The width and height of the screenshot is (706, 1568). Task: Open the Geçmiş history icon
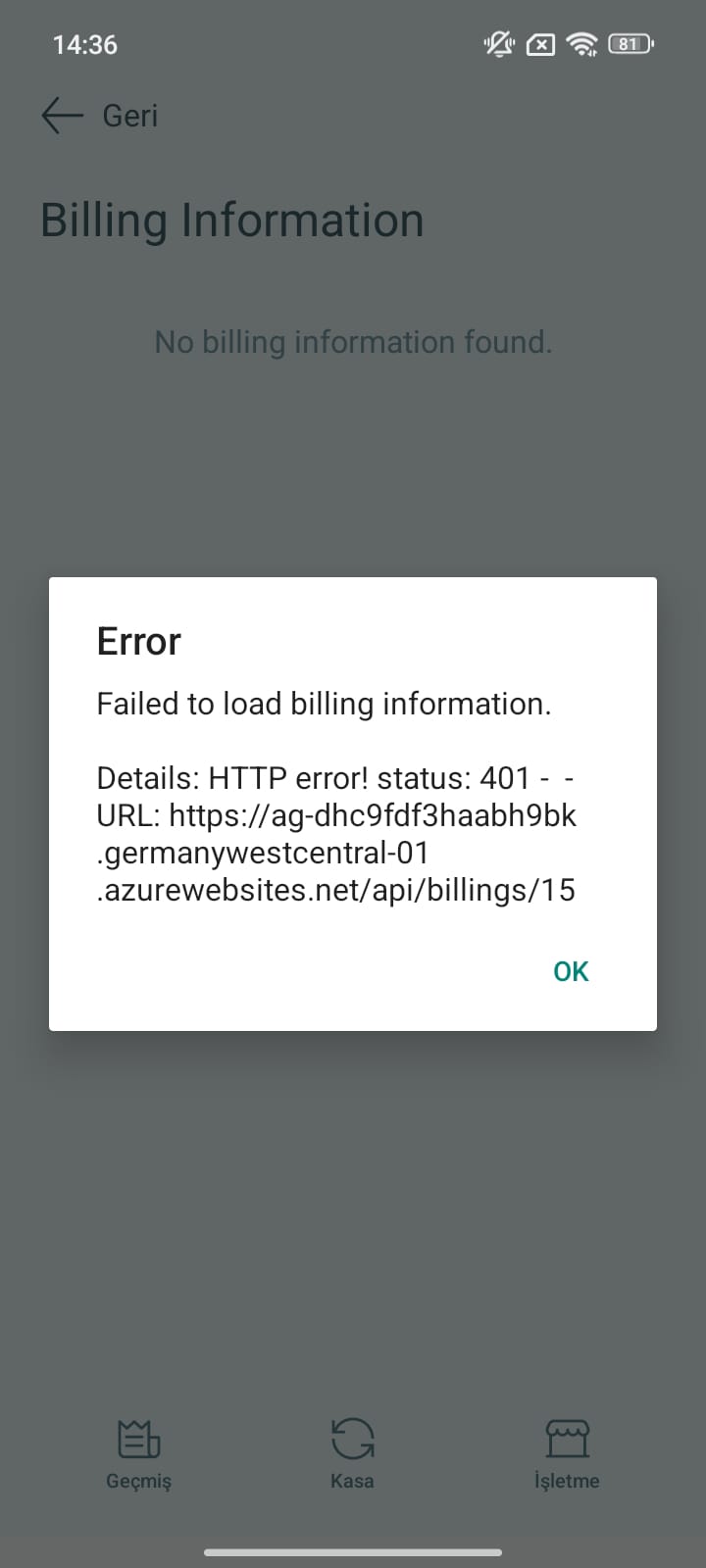[138, 1439]
